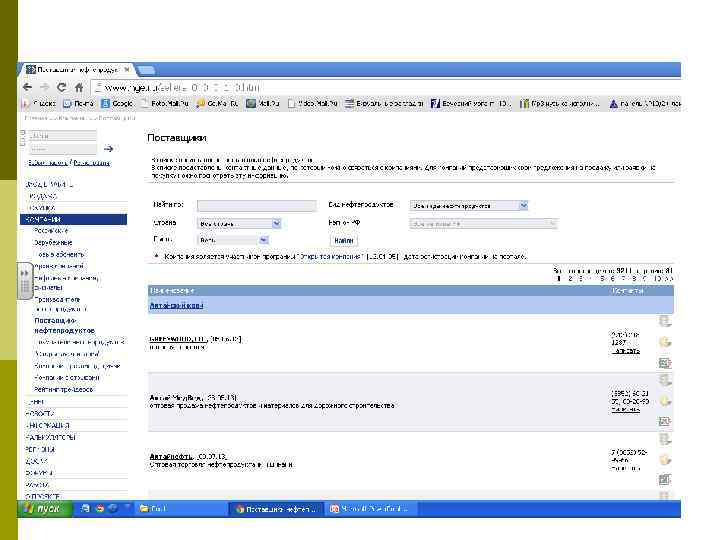Click the Нефтепродукт name search field
The width and height of the screenshot is (720, 540).
pos(257,206)
